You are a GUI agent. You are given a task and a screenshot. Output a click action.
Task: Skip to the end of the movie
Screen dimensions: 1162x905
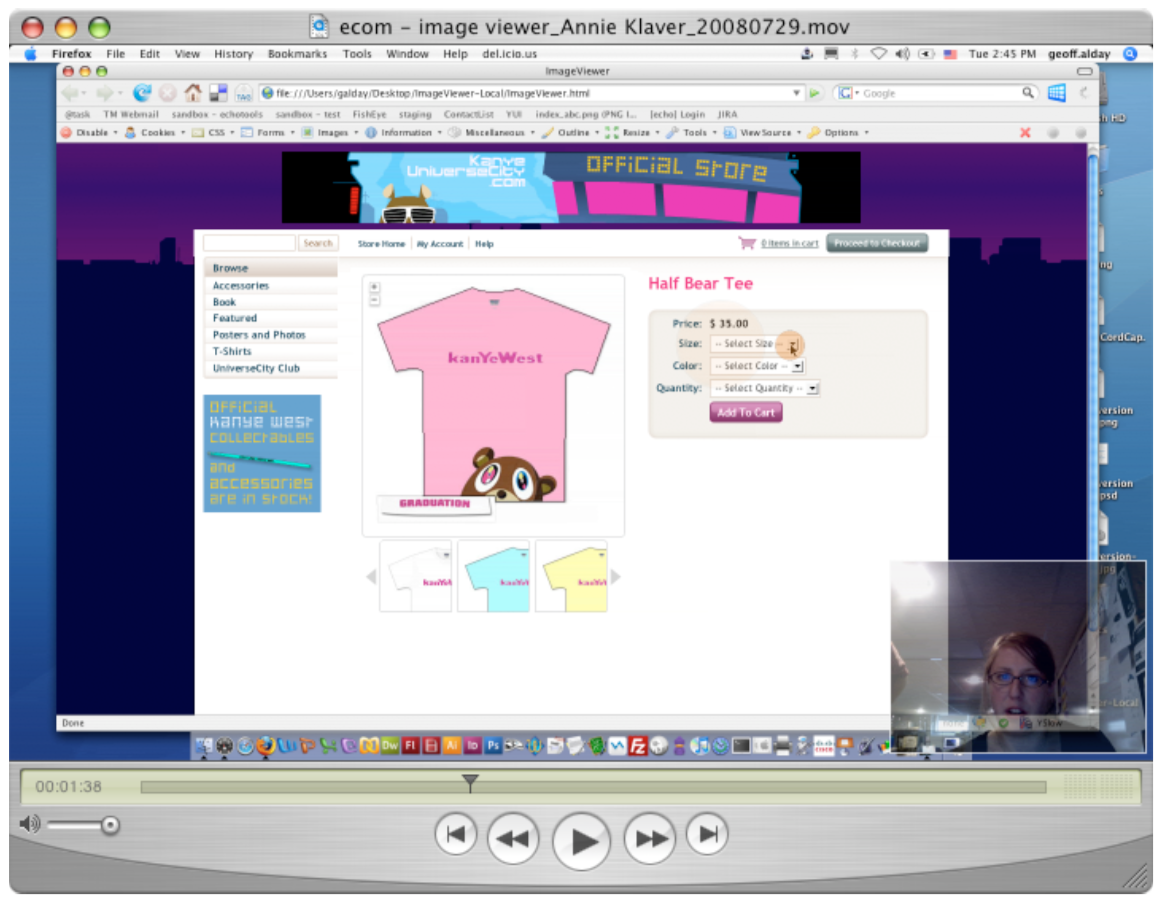pos(708,834)
